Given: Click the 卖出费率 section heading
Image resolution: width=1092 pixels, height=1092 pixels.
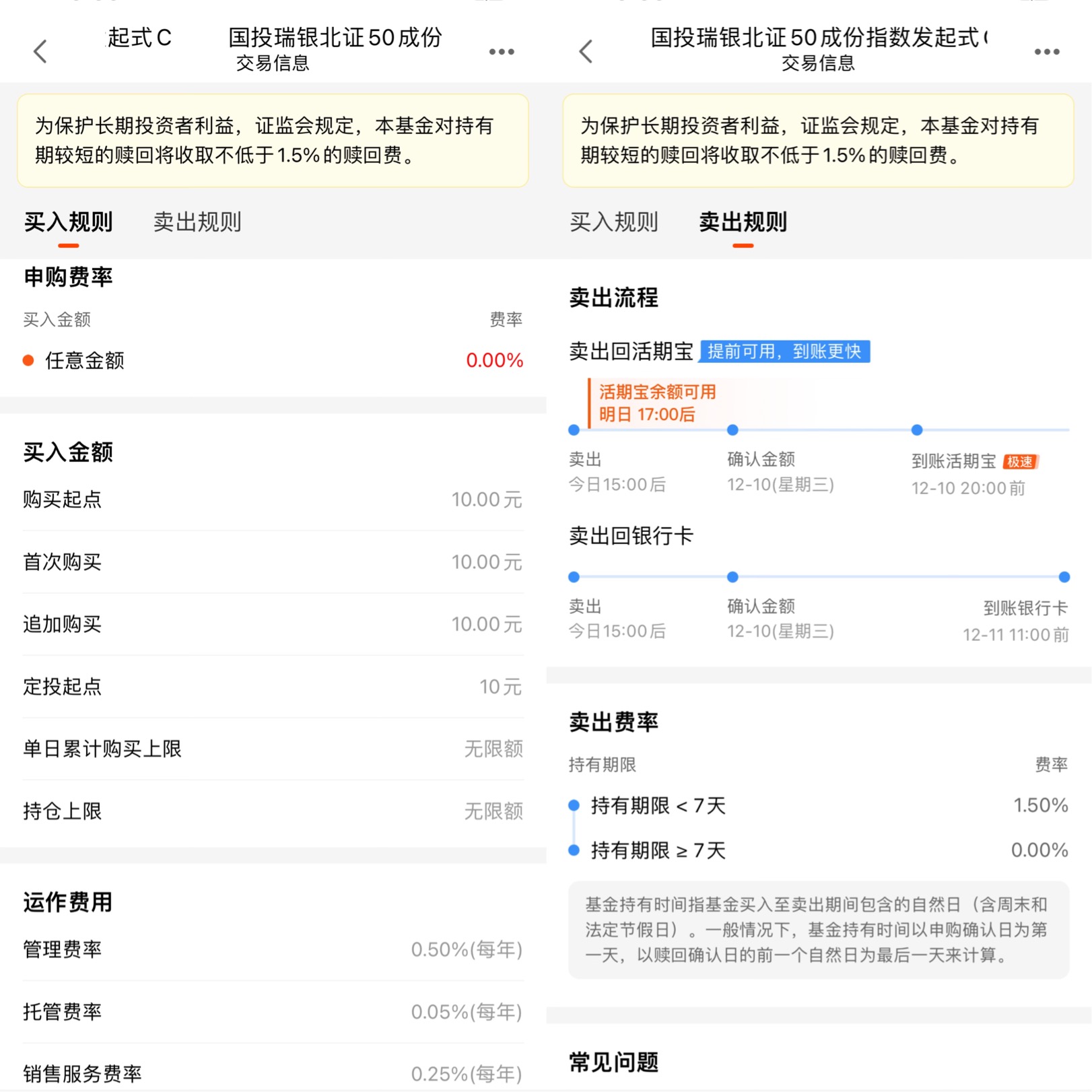Looking at the screenshot, I should [614, 722].
